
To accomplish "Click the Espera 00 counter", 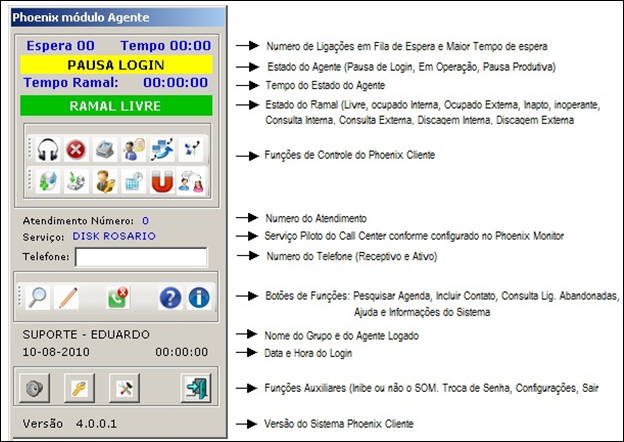I will 61,46.
